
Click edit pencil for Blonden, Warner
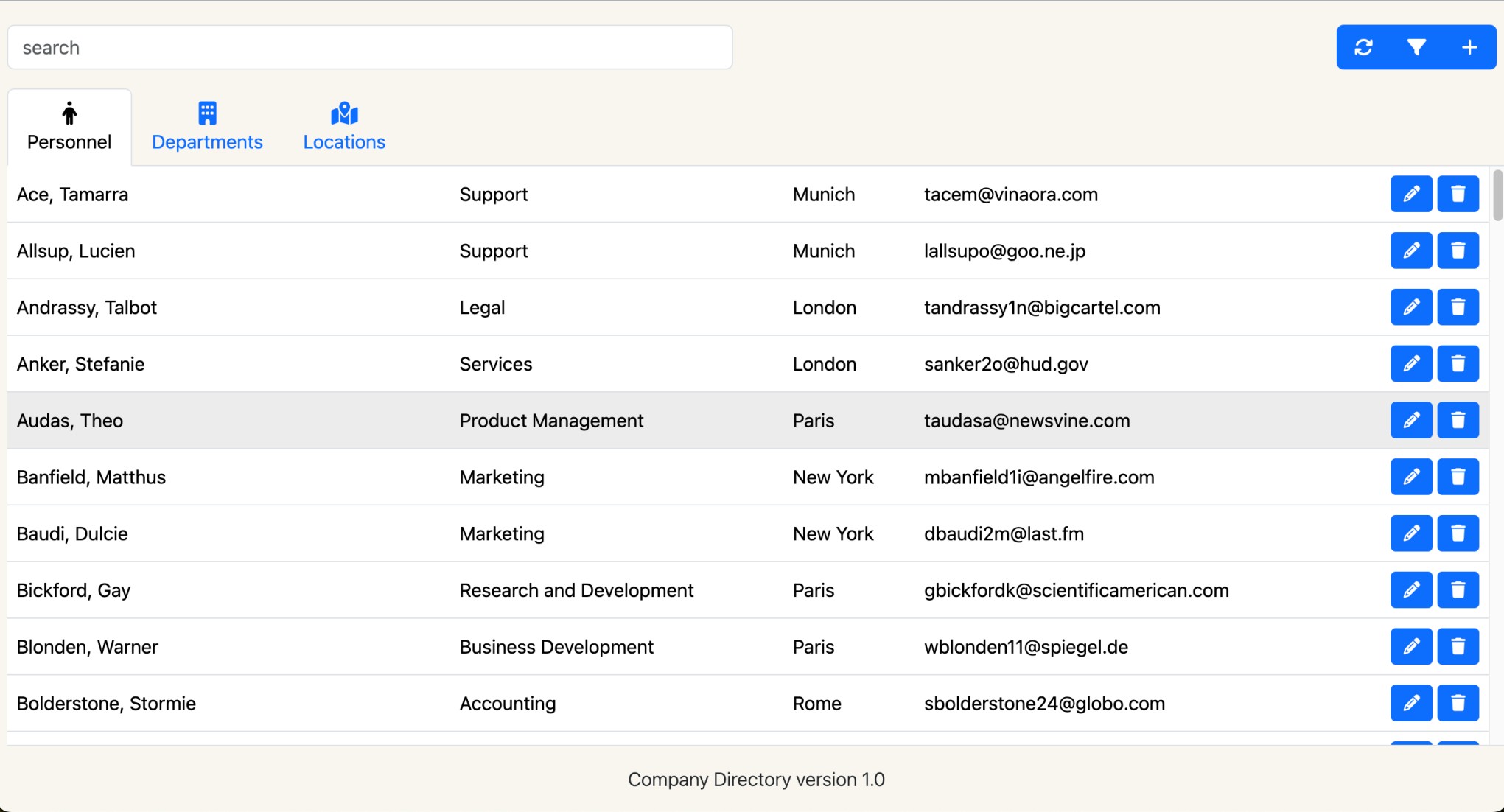tap(1410, 646)
